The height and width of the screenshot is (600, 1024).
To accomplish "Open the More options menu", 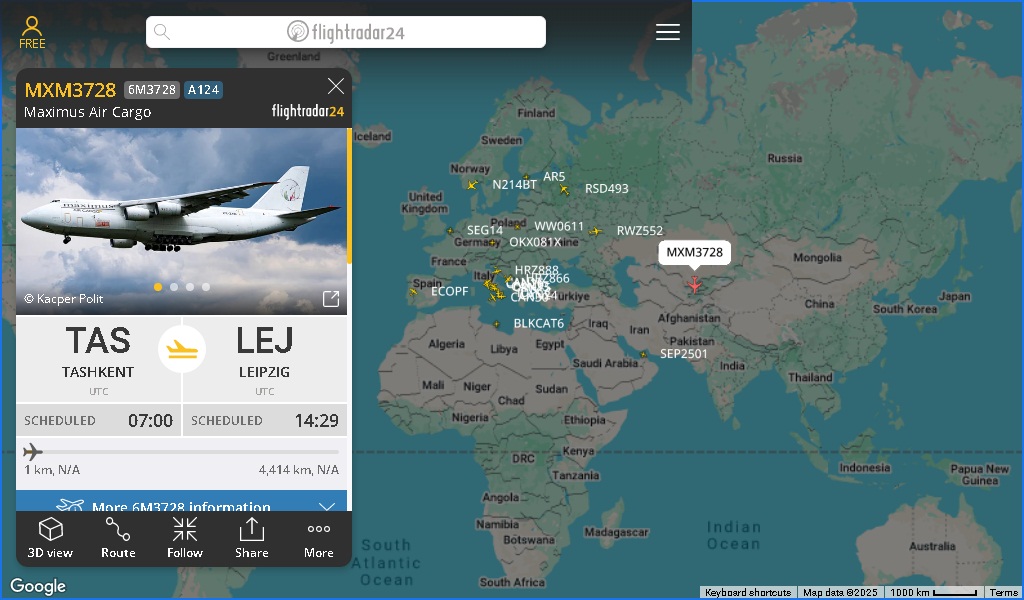I will (x=319, y=538).
